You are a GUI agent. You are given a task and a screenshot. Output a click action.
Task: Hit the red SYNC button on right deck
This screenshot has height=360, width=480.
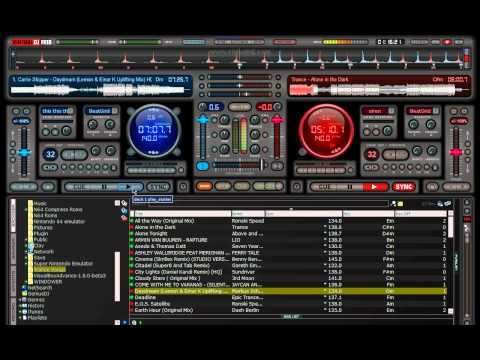(x=404, y=187)
